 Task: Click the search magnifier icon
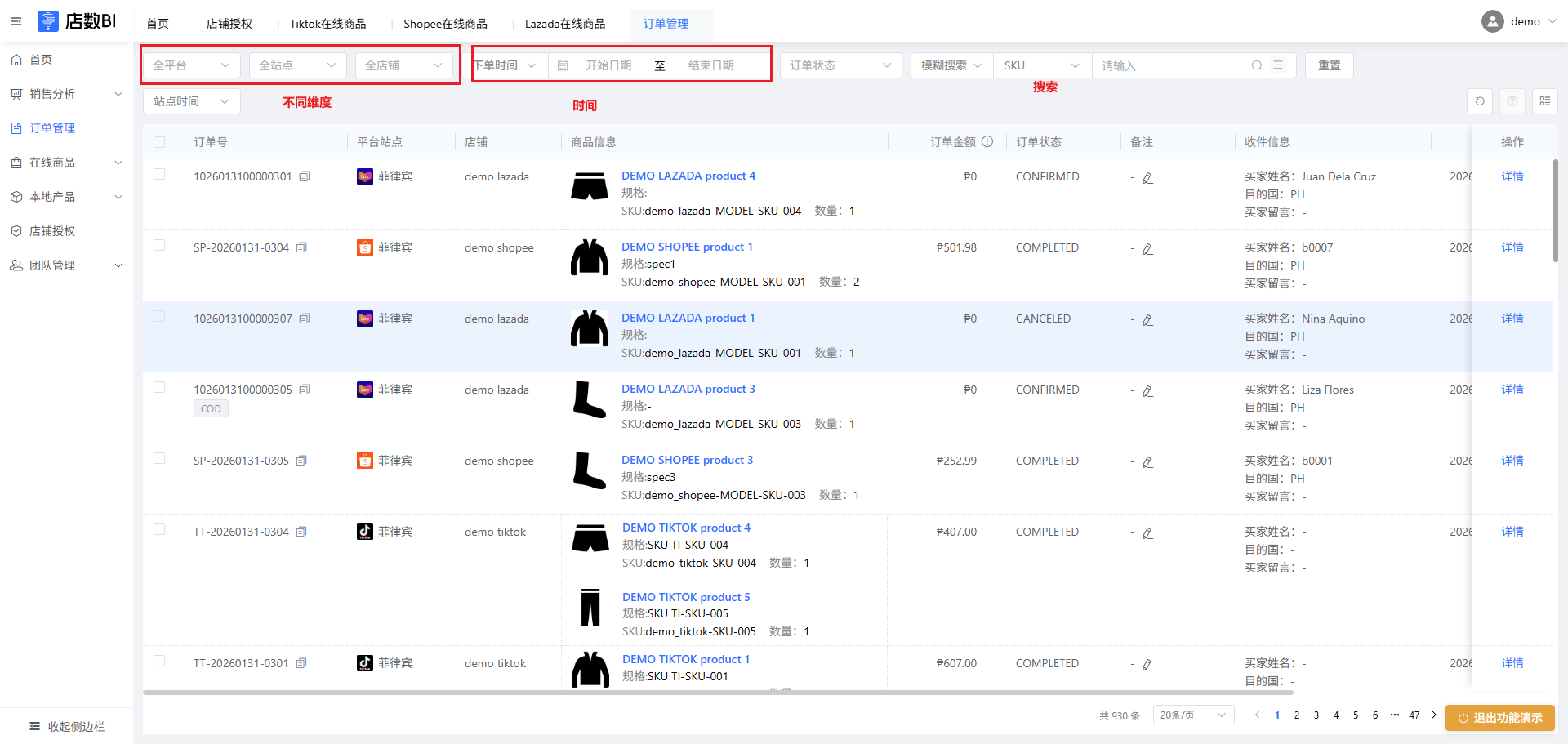pos(1257,65)
